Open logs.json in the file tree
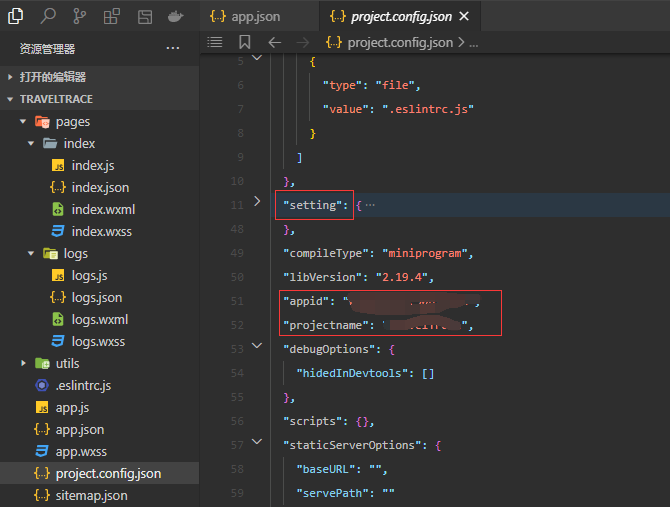670x507 pixels. pos(100,297)
